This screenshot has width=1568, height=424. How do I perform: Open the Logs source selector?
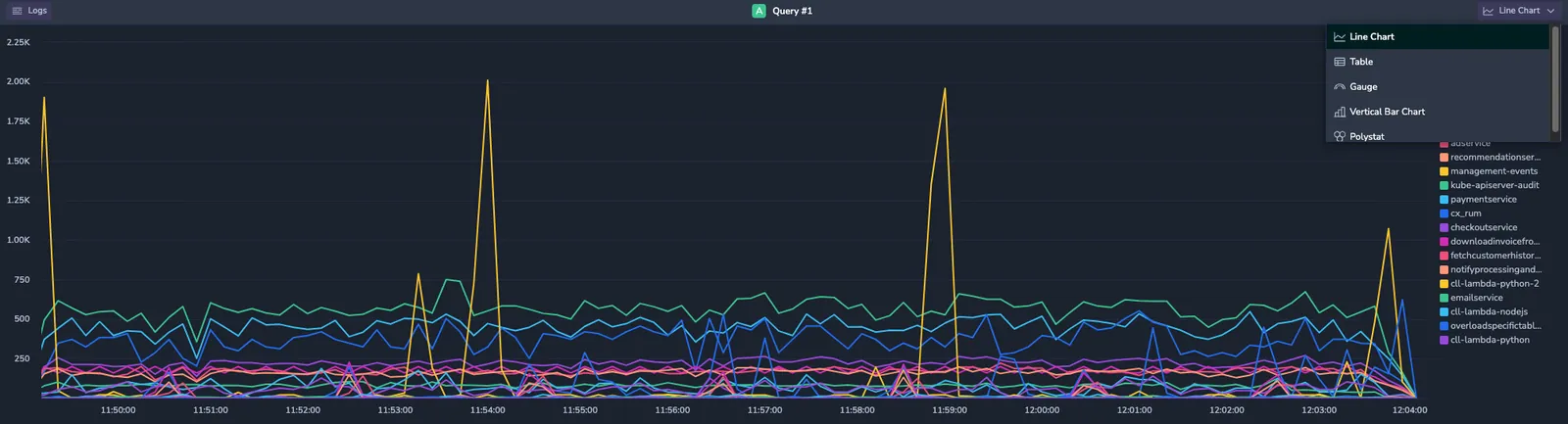pyautogui.click(x=29, y=11)
